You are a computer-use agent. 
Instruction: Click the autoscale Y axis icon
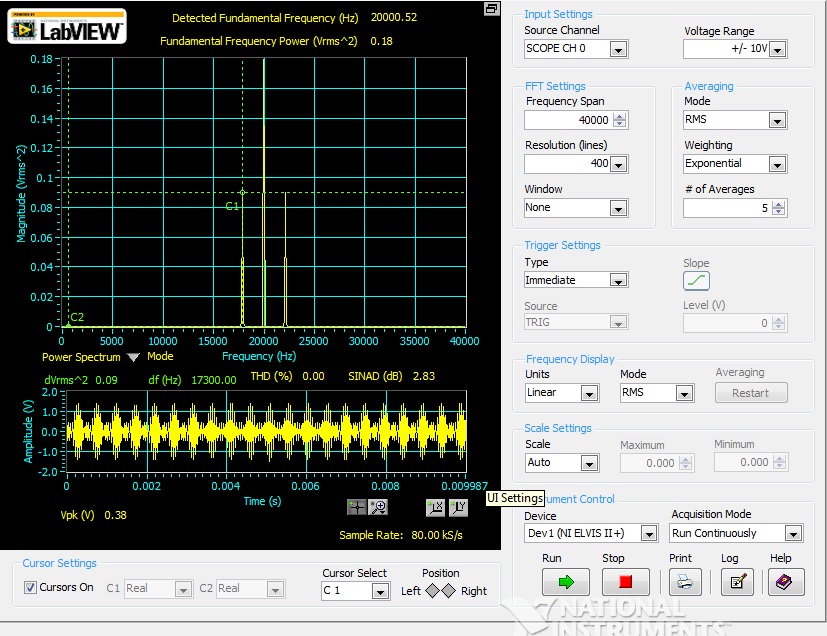click(x=458, y=508)
